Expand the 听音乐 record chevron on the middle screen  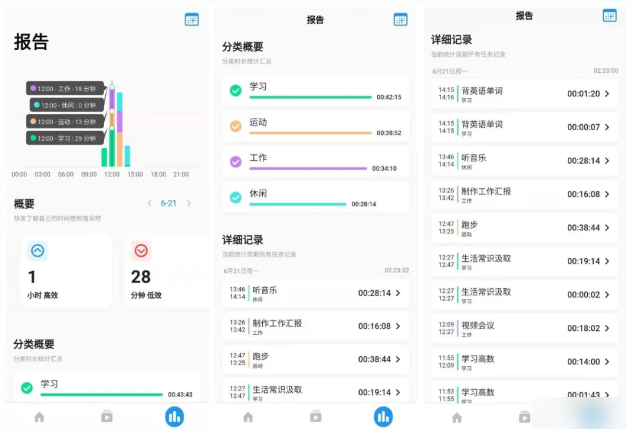pyautogui.click(x=398, y=293)
